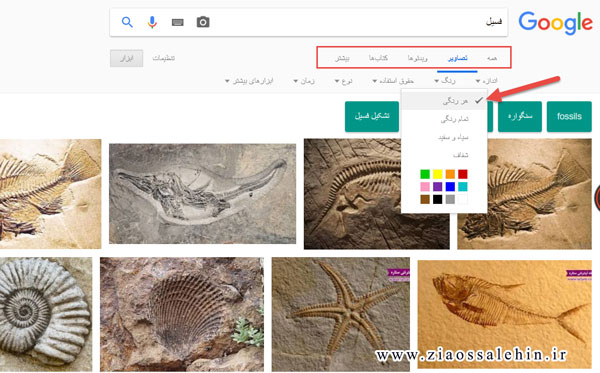This screenshot has height=373, width=600.
Task: Pick the green color swatch
Action: pos(425,174)
